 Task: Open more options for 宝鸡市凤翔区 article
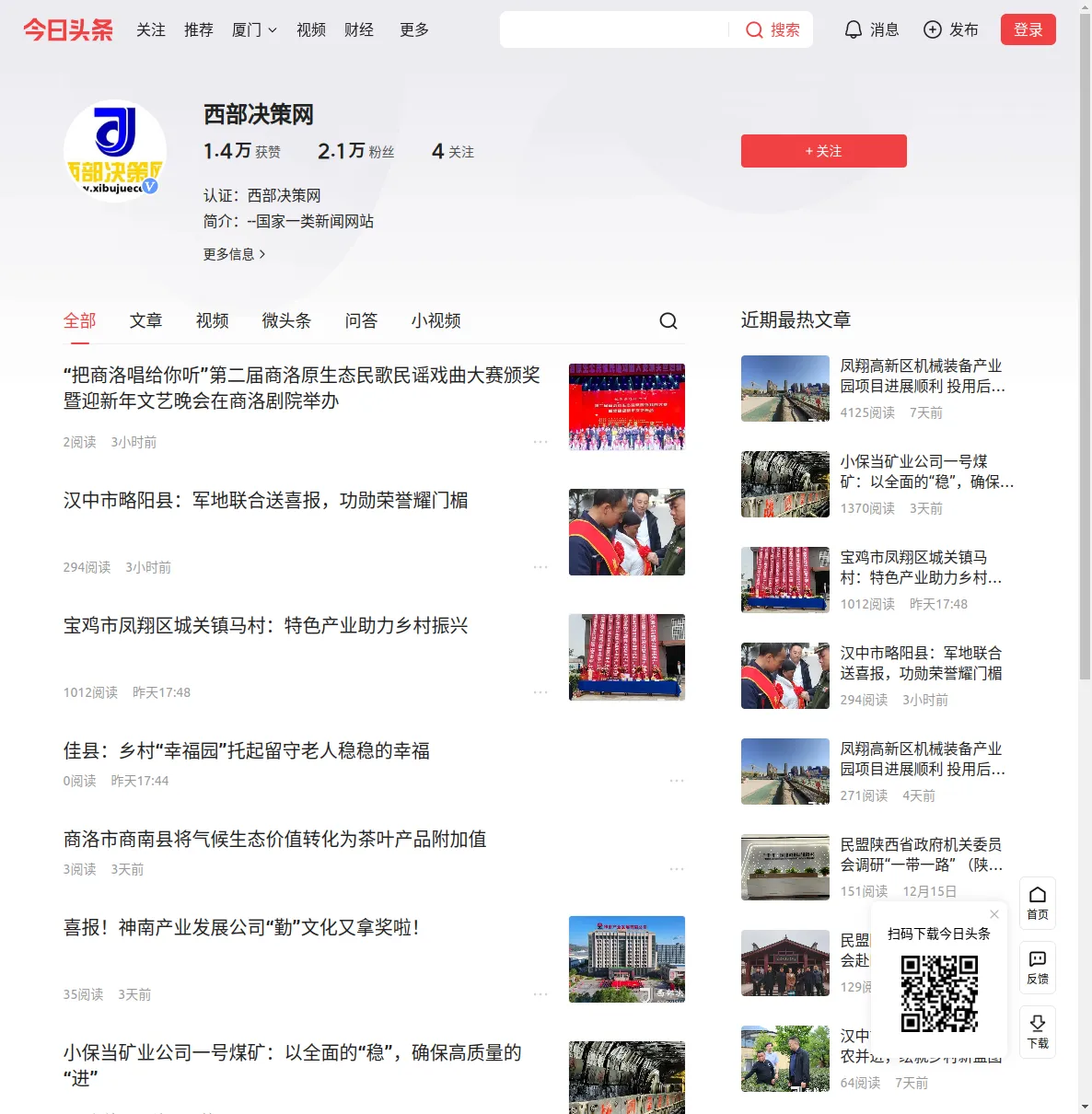coord(540,692)
